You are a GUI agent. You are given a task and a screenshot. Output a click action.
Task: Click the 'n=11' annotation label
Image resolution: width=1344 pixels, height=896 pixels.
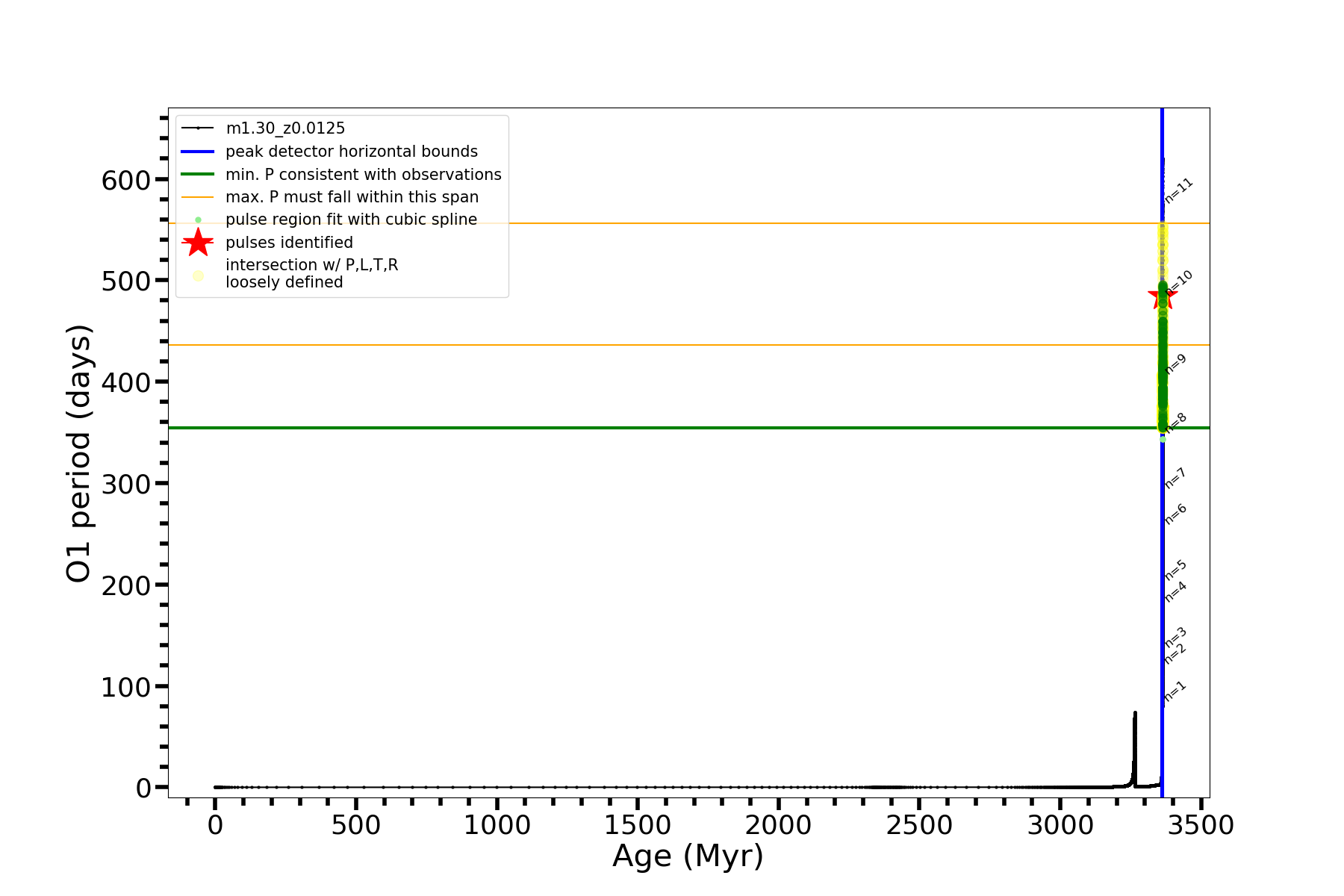(1178, 190)
